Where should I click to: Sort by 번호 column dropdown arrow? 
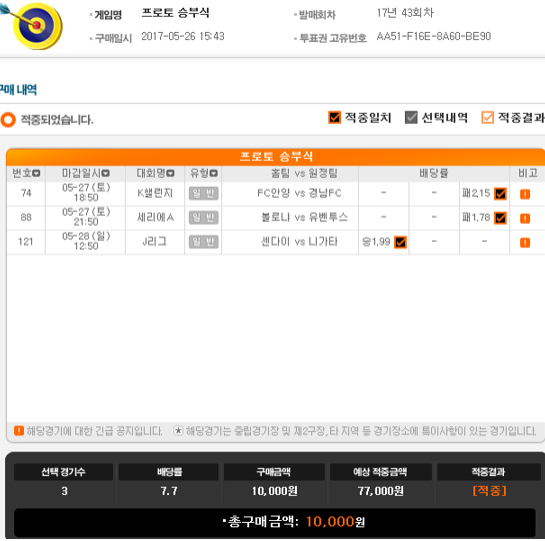tap(36, 173)
